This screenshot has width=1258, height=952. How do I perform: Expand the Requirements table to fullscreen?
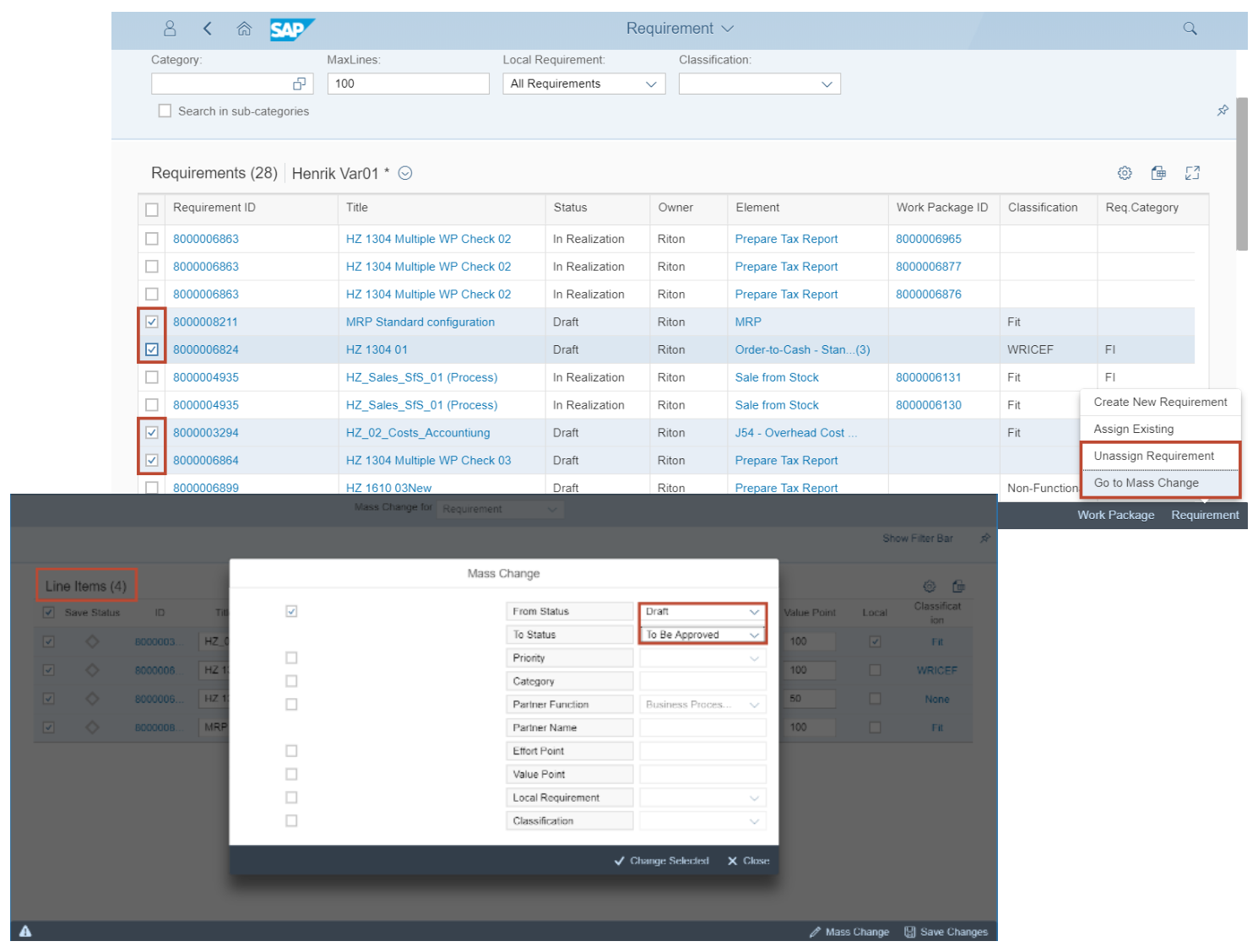[x=1192, y=172]
